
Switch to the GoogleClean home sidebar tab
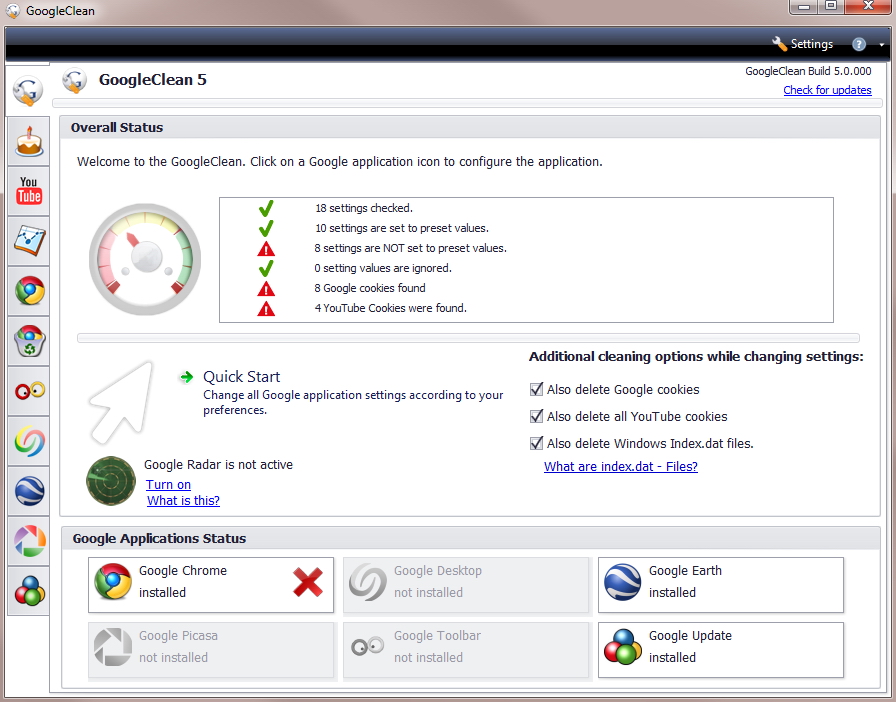[x=28, y=91]
